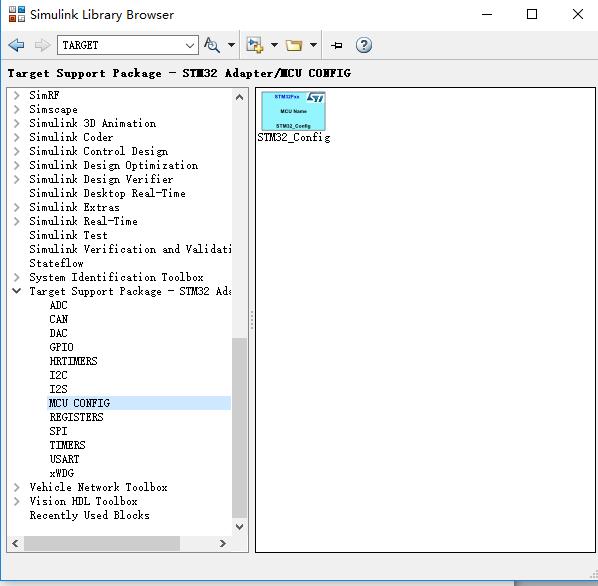Select Simulink Desktop Real-Time library
The width and height of the screenshot is (598, 586).
click(107, 193)
